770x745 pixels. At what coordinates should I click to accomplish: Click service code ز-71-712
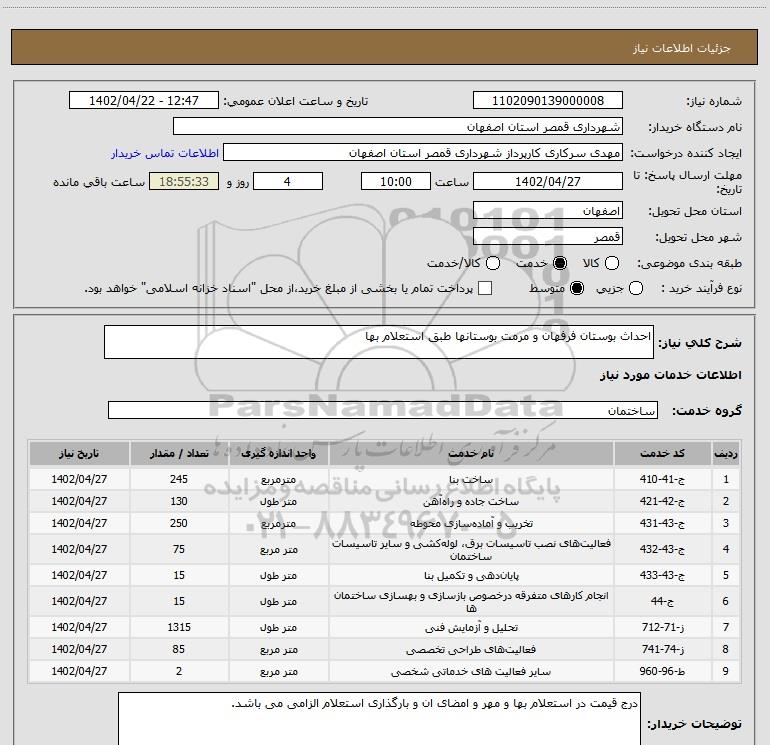tap(662, 628)
